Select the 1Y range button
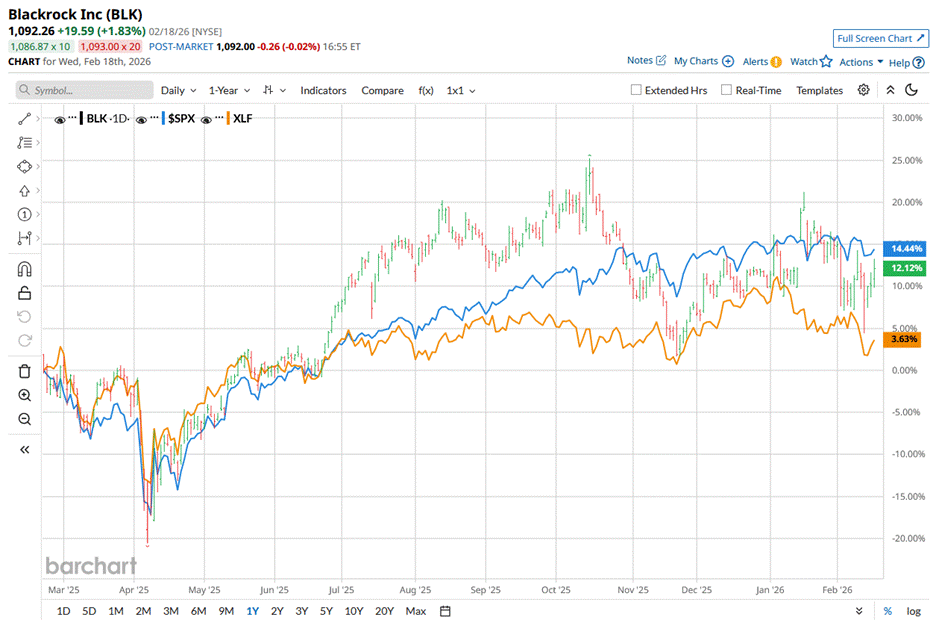 tap(253, 611)
